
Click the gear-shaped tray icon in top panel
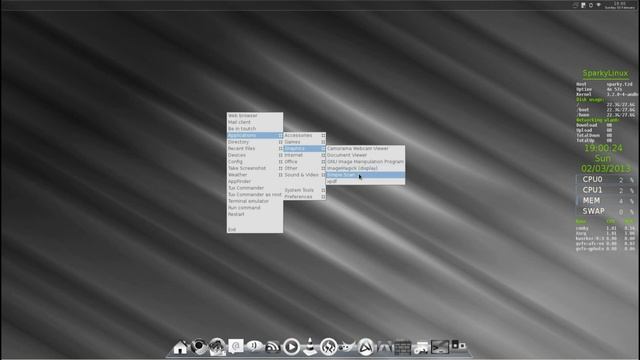591,5
